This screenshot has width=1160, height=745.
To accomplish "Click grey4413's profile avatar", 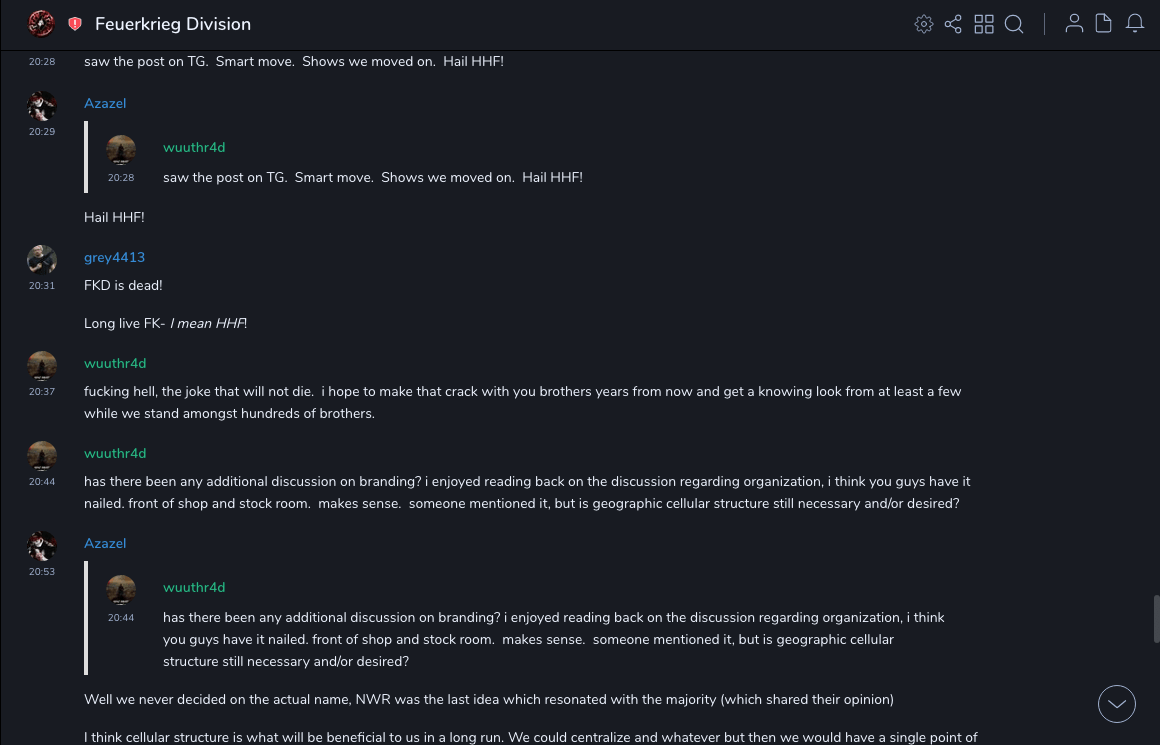I will [42, 260].
